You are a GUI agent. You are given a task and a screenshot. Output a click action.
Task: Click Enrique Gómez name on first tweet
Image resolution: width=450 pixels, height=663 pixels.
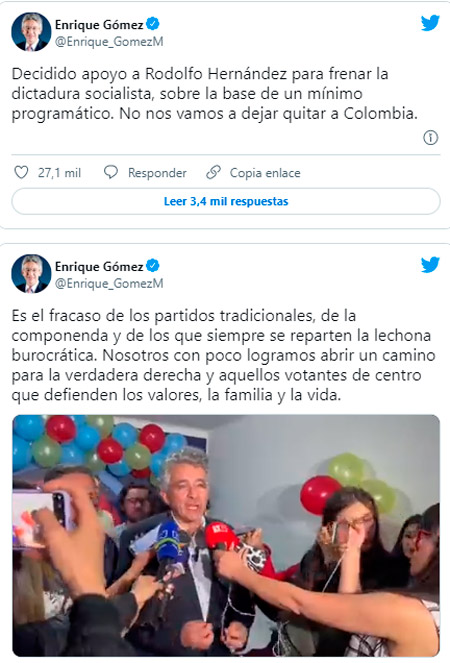click(99, 25)
